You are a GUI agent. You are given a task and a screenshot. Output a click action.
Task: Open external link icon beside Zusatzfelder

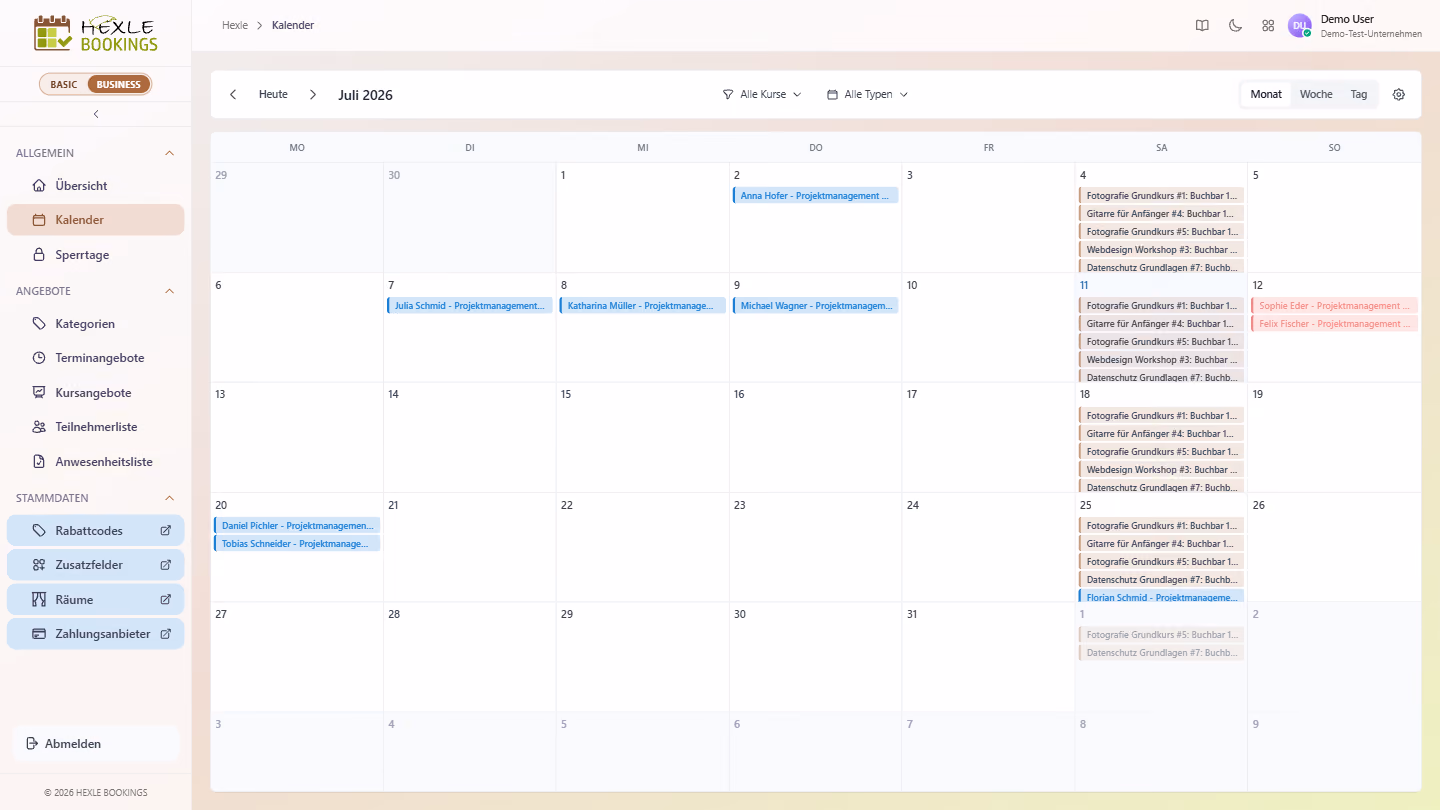point(166,565)
